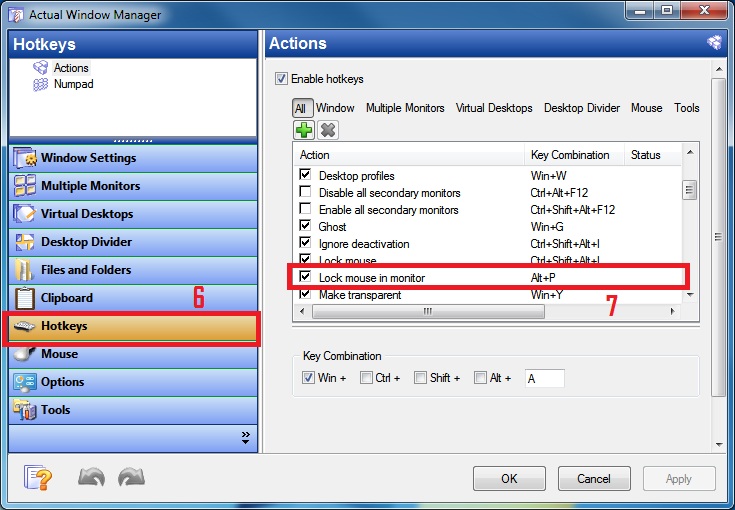Click actions list scroll down arrow
735x510 pixels.
click(x=690, y=295)
